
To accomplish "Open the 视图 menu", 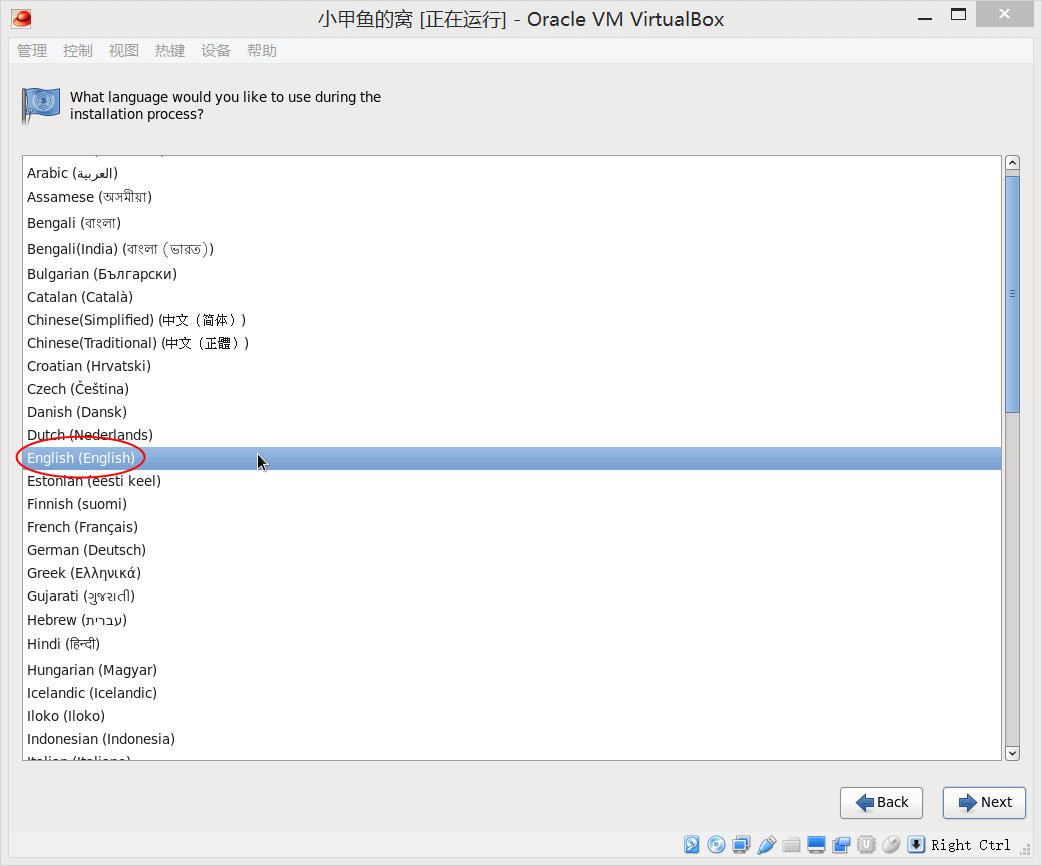I will pos(124,51).
